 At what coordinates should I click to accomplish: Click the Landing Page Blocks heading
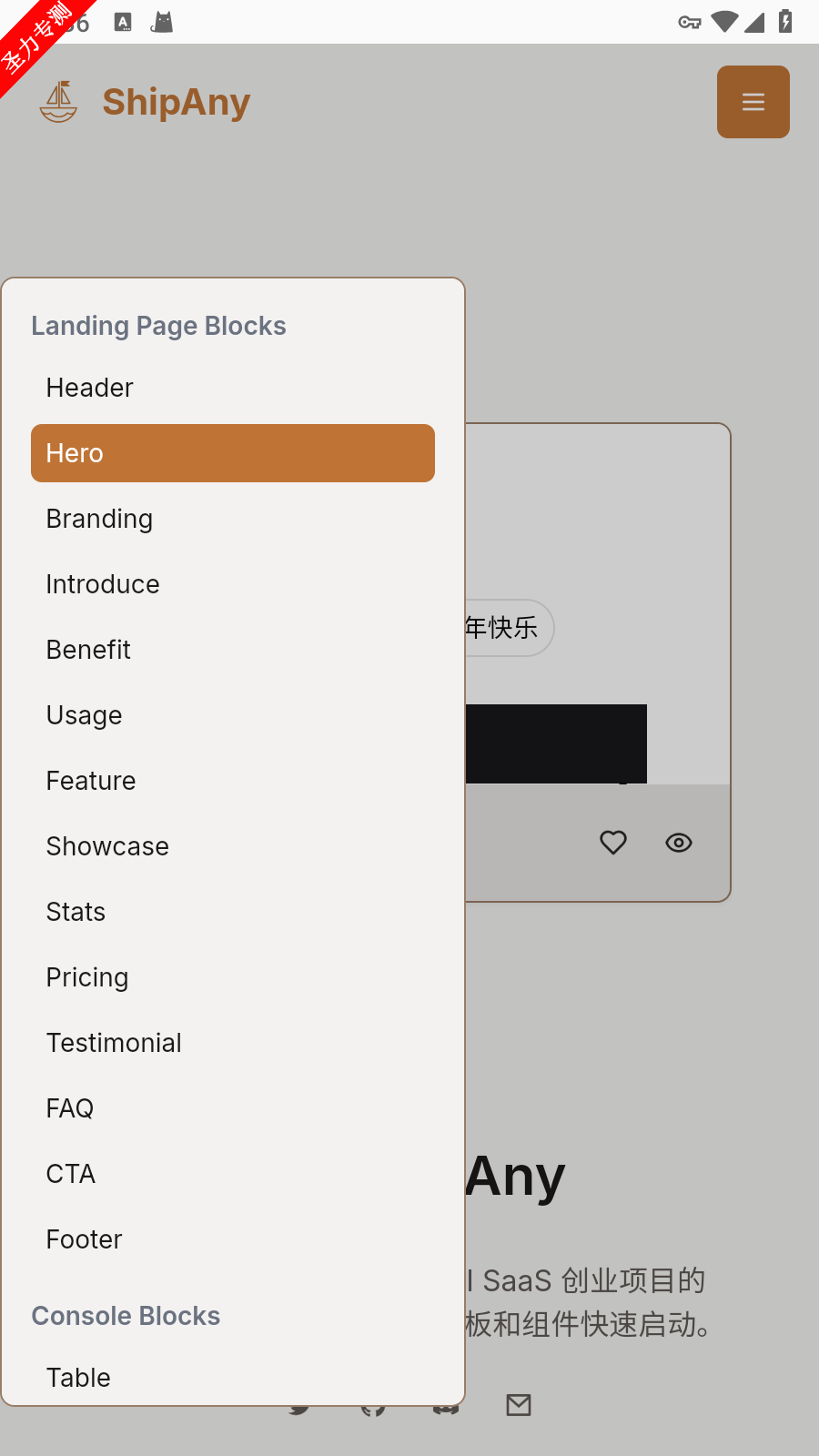click(x=158, y=326)
